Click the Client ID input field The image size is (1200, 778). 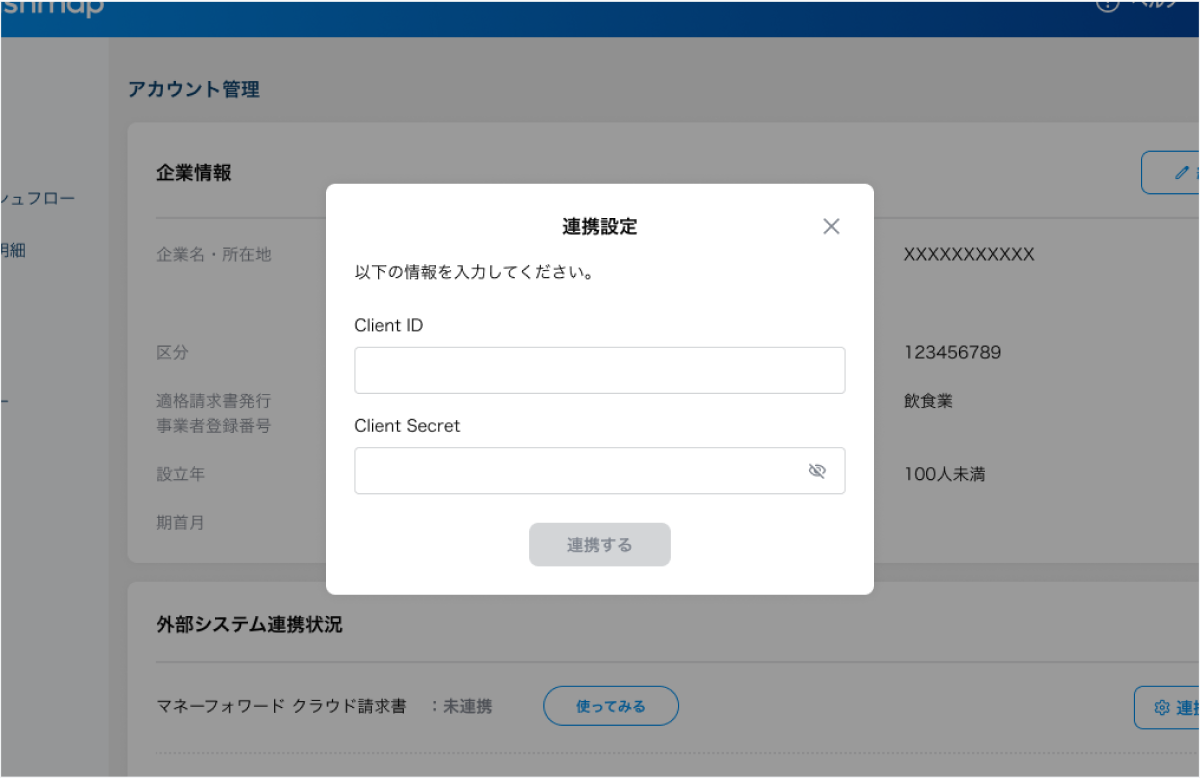pos(599,370)
